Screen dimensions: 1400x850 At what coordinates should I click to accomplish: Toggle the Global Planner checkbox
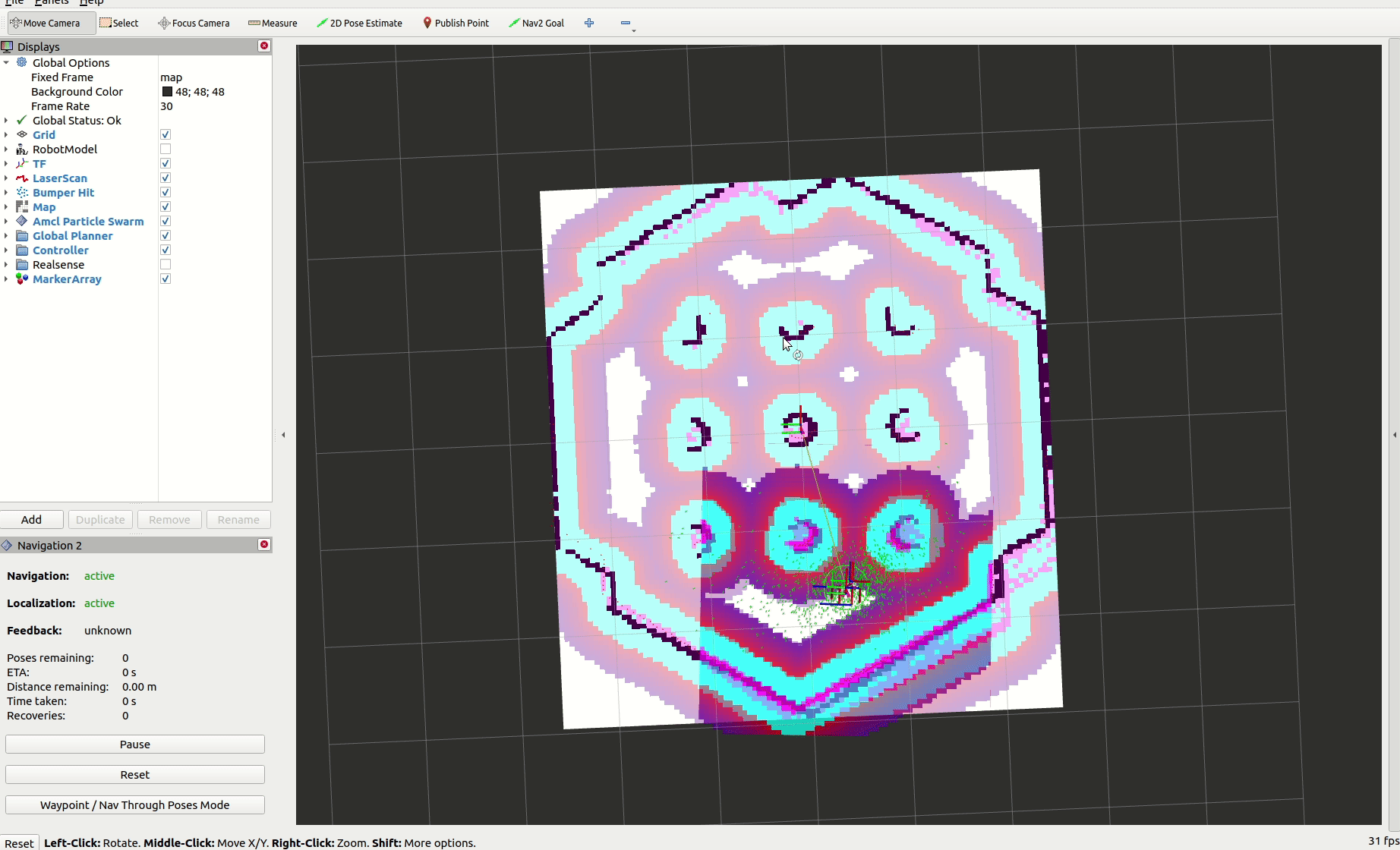click(x=166, y=235)
